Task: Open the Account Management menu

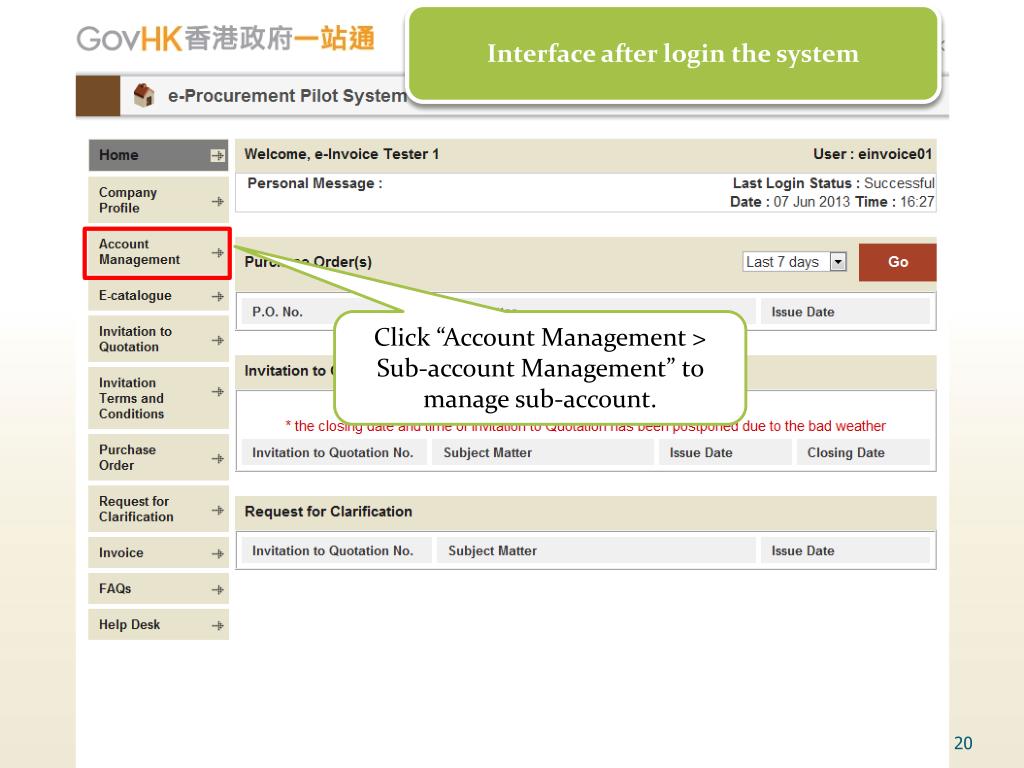Action: tap(140, 252)
